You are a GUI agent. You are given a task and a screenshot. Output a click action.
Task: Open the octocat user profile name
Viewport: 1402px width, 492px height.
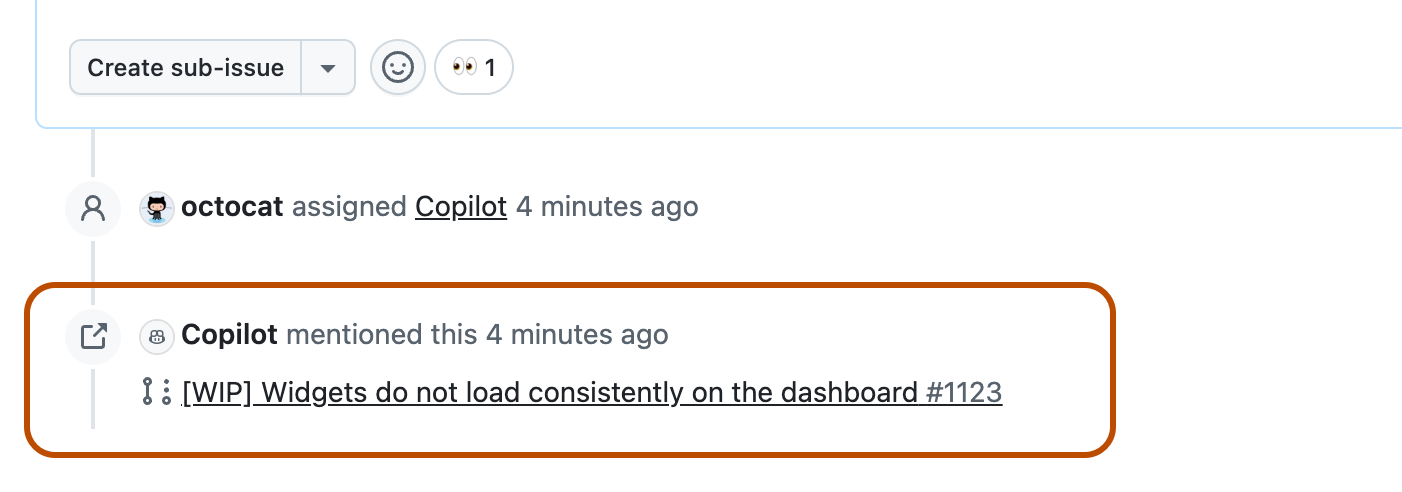pyautogui.click(x=232, y=207)
